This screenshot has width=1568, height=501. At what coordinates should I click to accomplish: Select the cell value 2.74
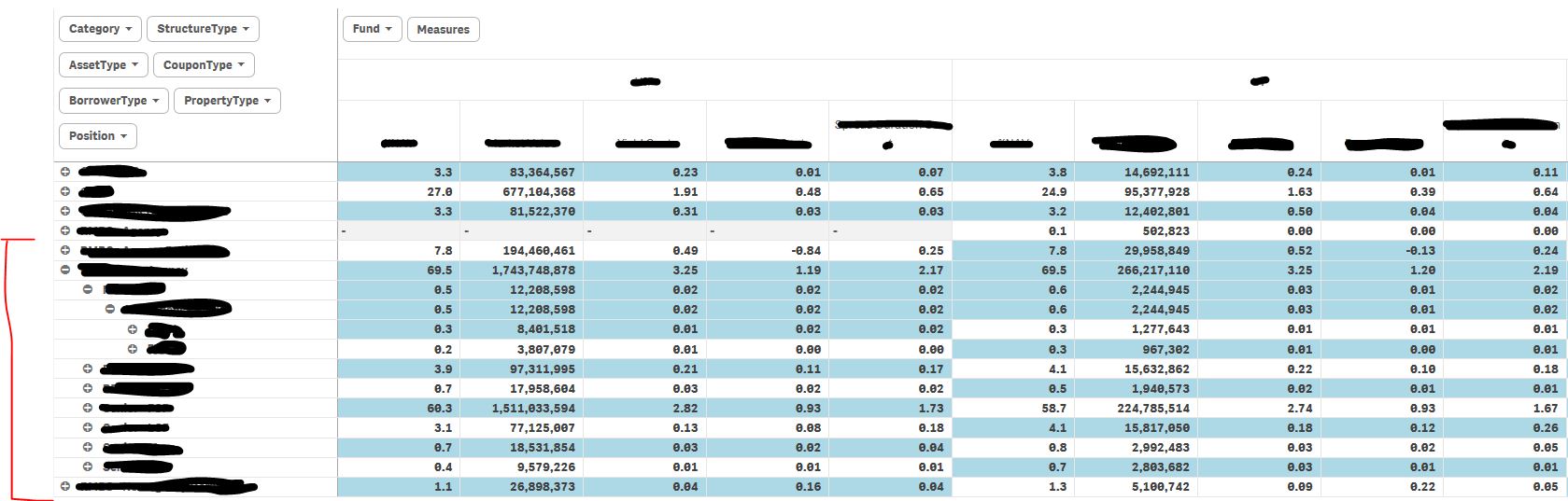(x=1259, y=409)
